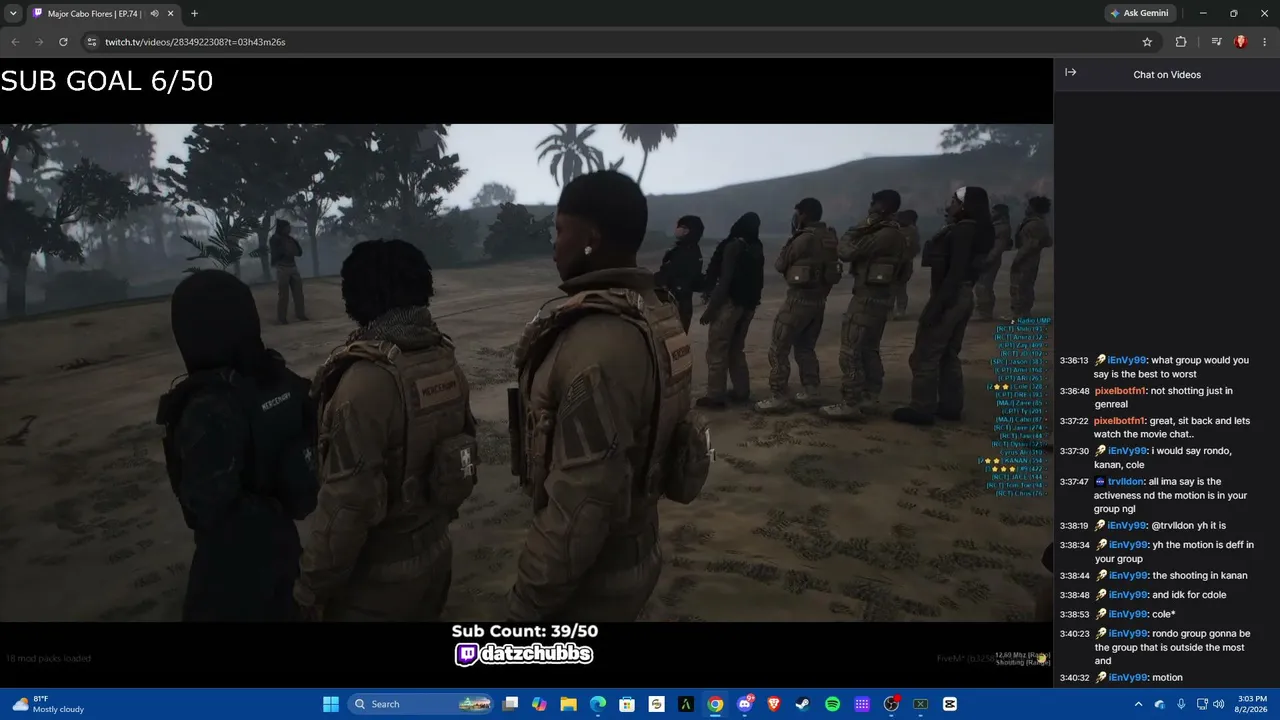Jump to chat timestamp 3:37:47
The image size is (1280, 720).
(x=1074, y=482)
